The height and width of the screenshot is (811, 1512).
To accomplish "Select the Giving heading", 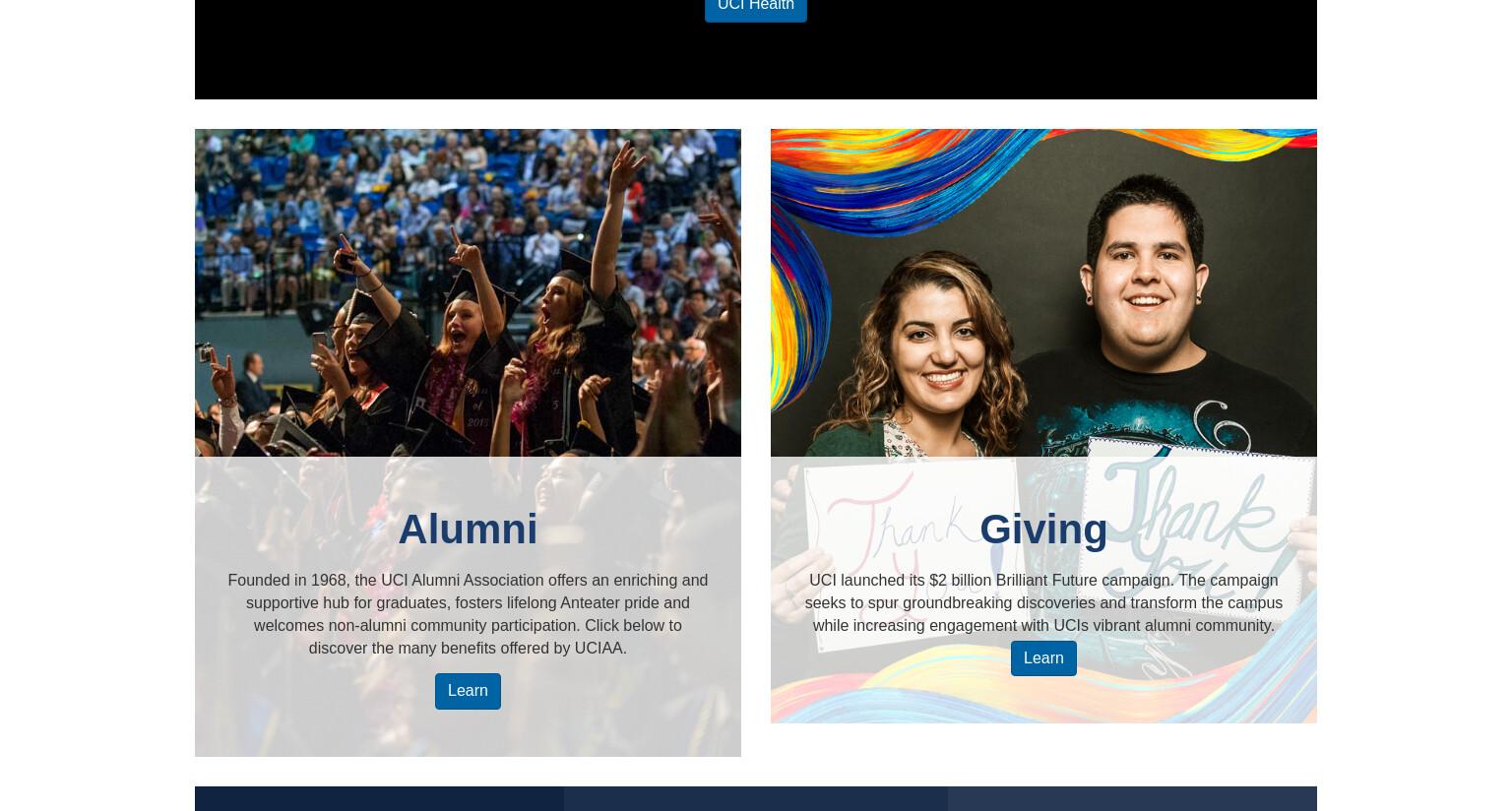I will tap(1043, 529).
